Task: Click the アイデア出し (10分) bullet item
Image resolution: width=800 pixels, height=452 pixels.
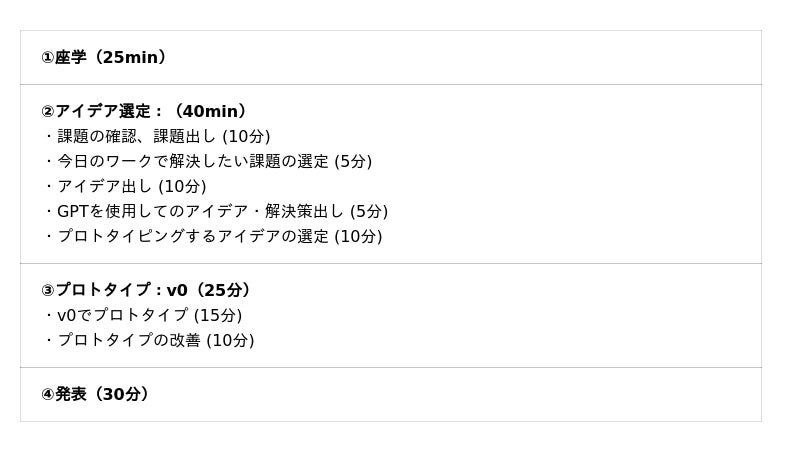Action: click(x=130, y=187)
